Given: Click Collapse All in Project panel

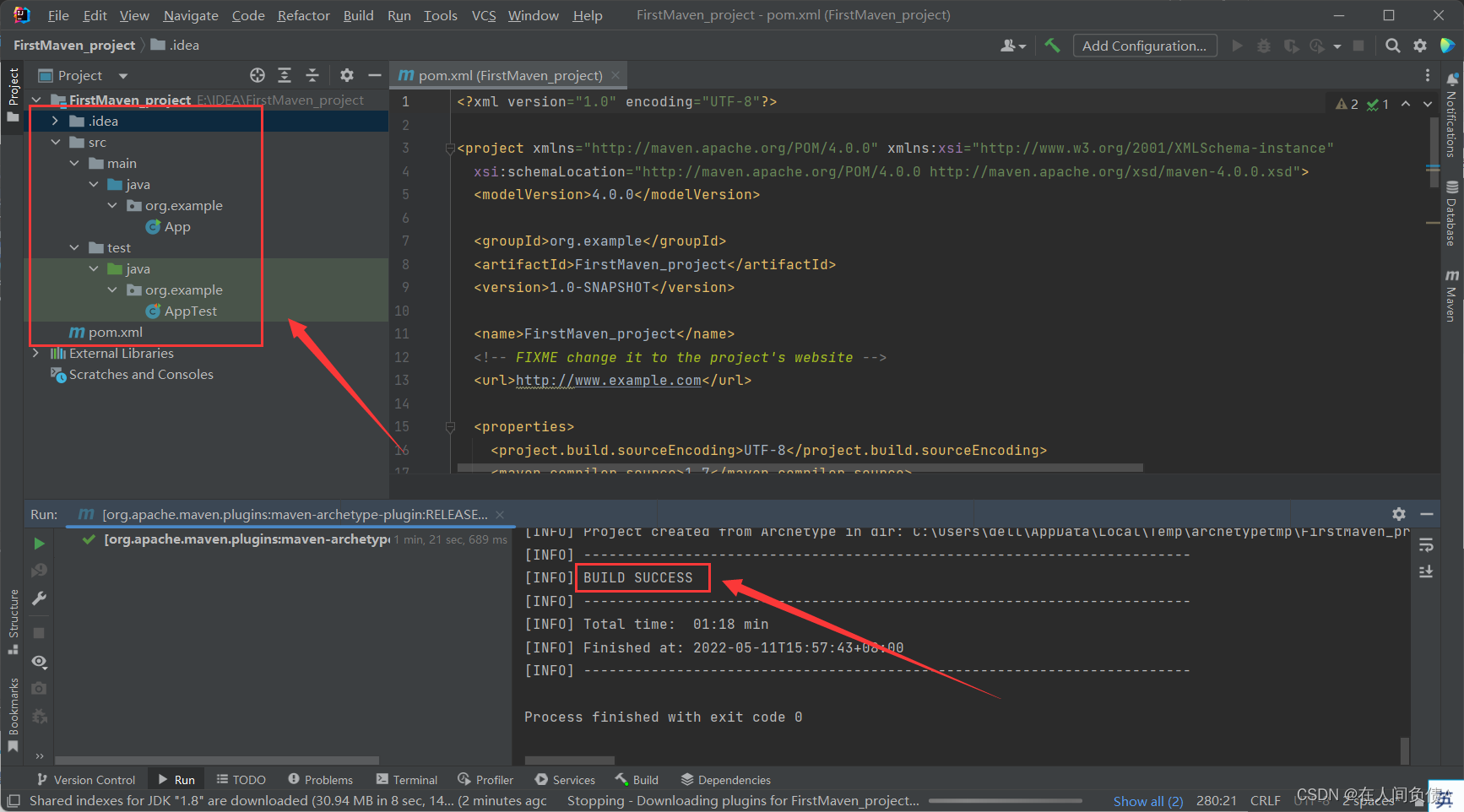Looking at the screenshot, I should click(312, 75).
